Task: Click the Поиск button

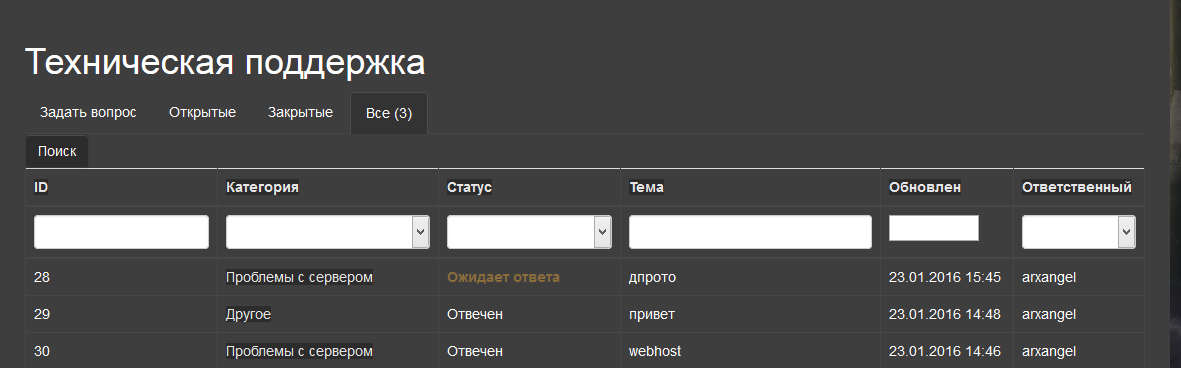Action: (57, 151)
